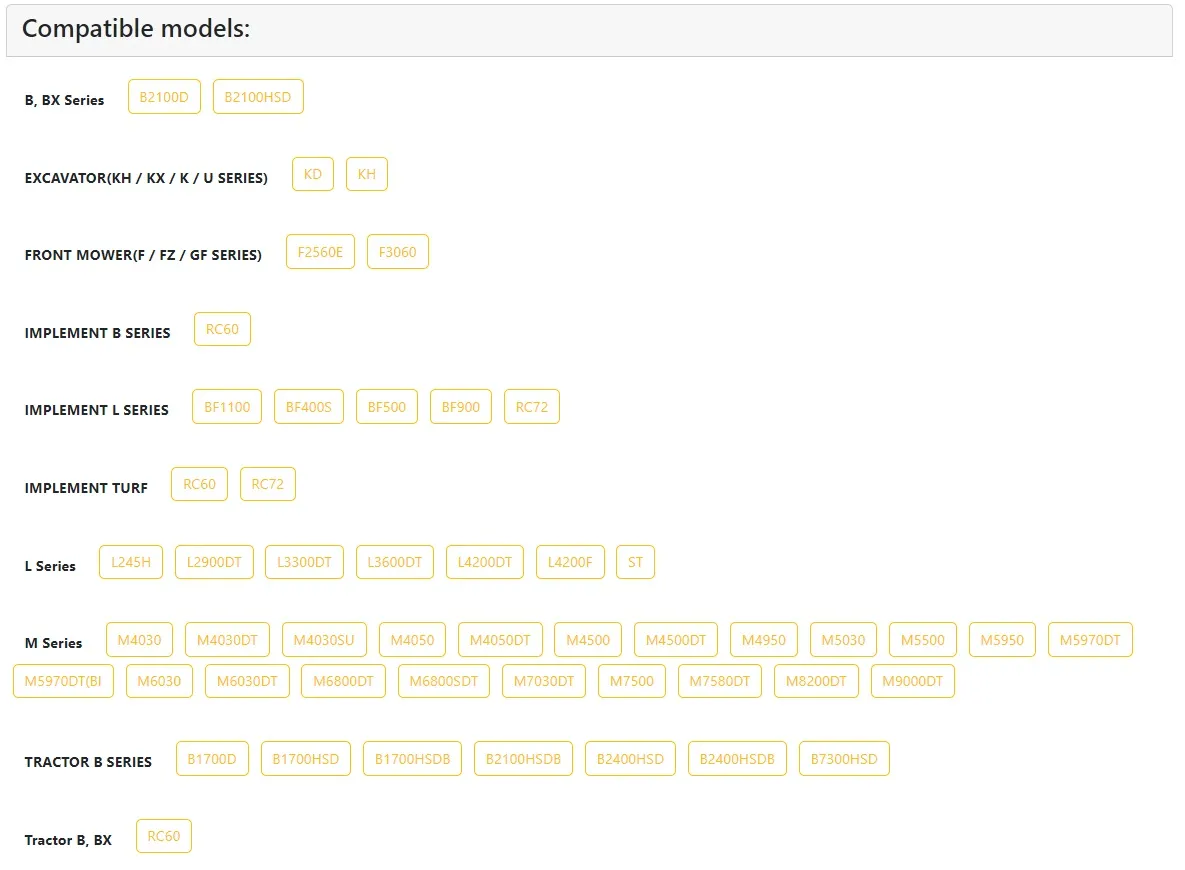Click the M Series label

pos(53,643)
